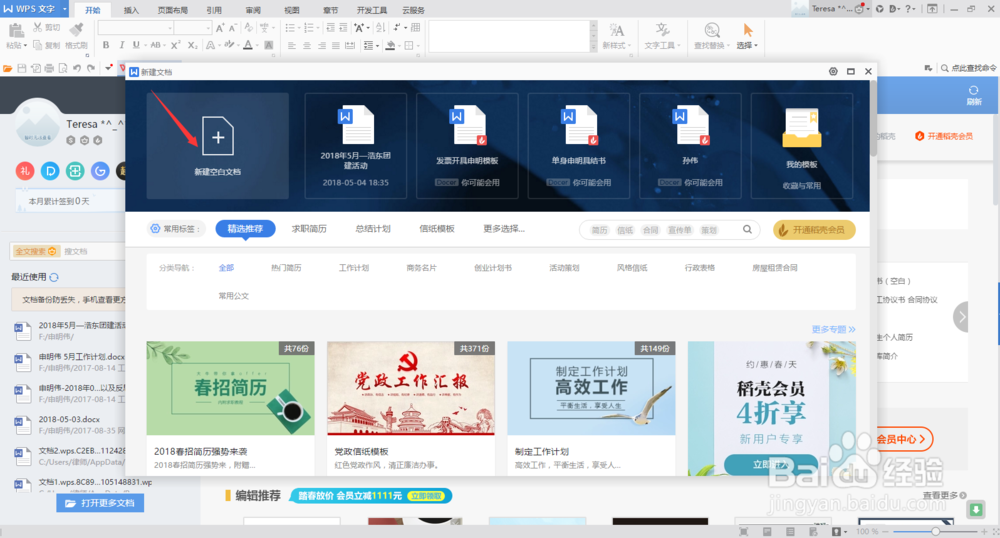Open the WPS 文字 application menu dropdown
1000x538 pixels.
(64, 9)
